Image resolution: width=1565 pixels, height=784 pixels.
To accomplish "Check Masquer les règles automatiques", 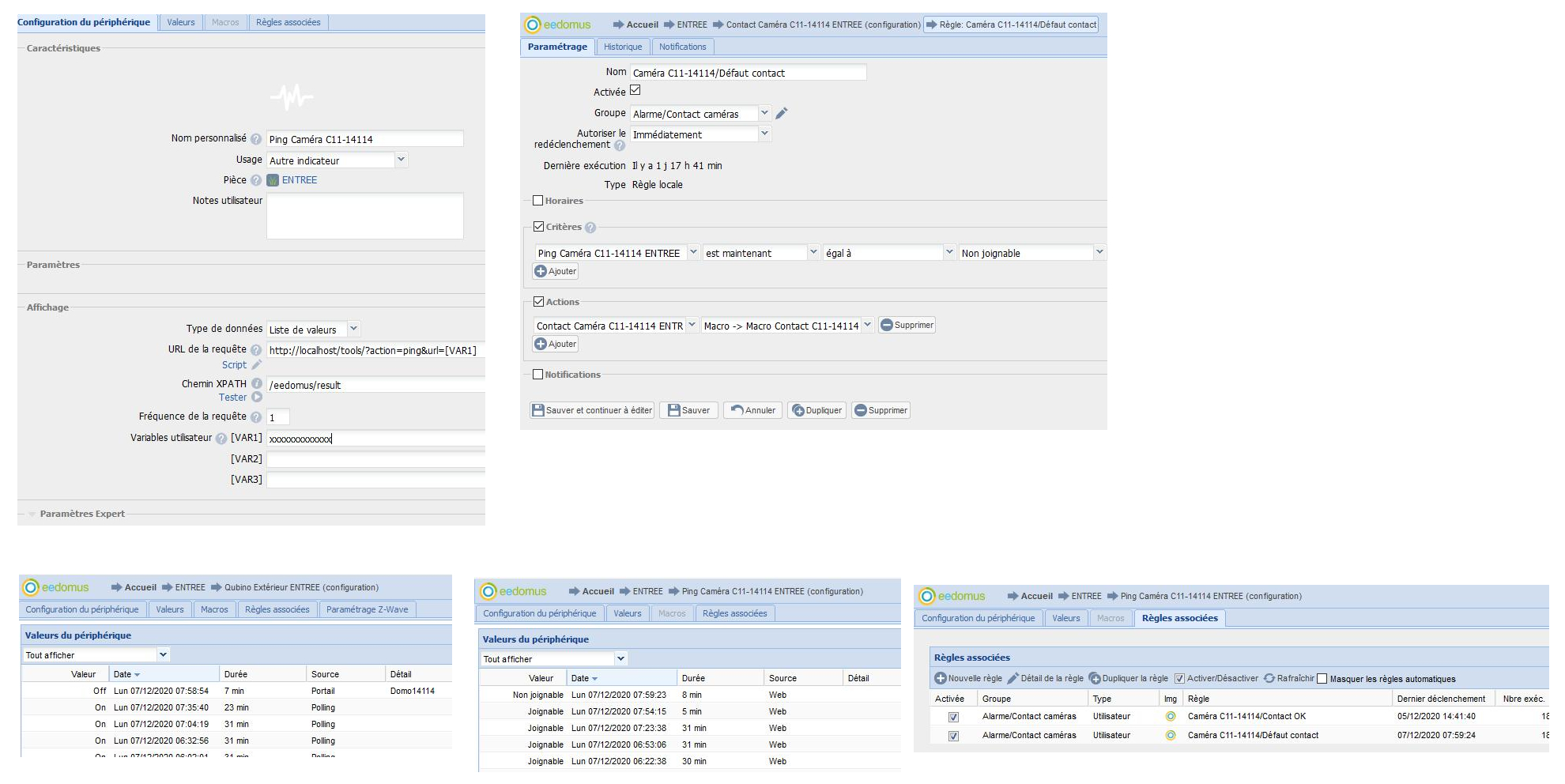I will 1322,679.
